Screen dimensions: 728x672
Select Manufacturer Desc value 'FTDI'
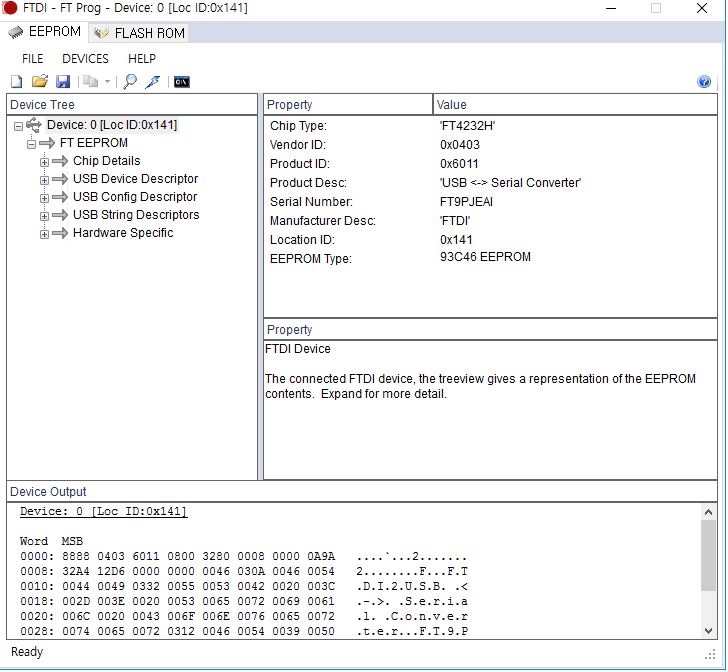pos(455,221)
